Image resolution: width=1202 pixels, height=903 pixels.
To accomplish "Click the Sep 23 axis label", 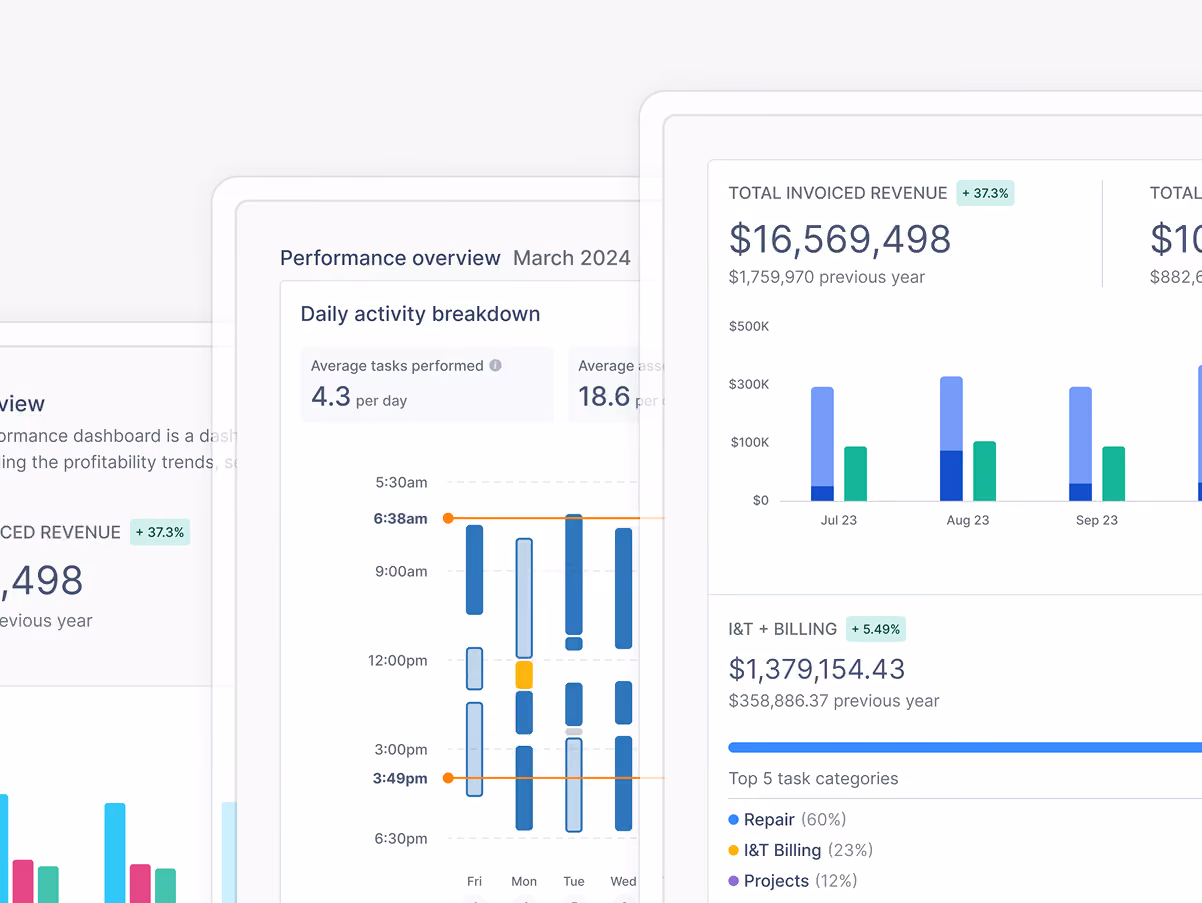I will [x=1097, y=520].
